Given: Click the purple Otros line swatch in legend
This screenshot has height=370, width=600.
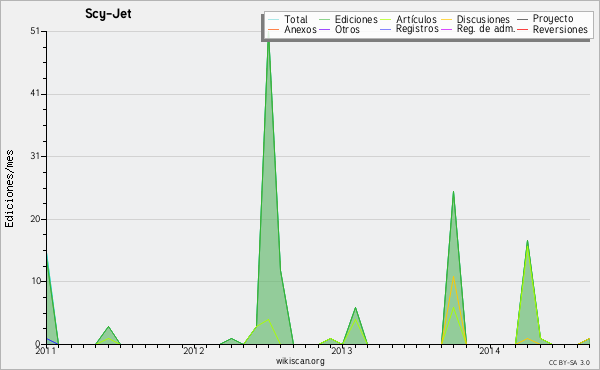Looking at the screenshot, I should [x=324, y=29].
